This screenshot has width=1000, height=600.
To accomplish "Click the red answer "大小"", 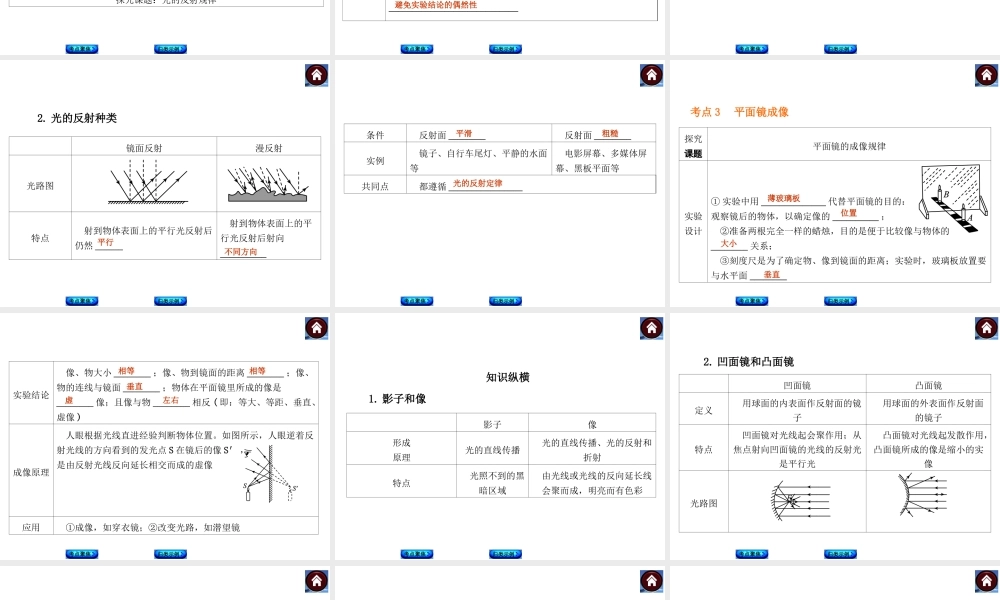I will (x=728, y=244).
